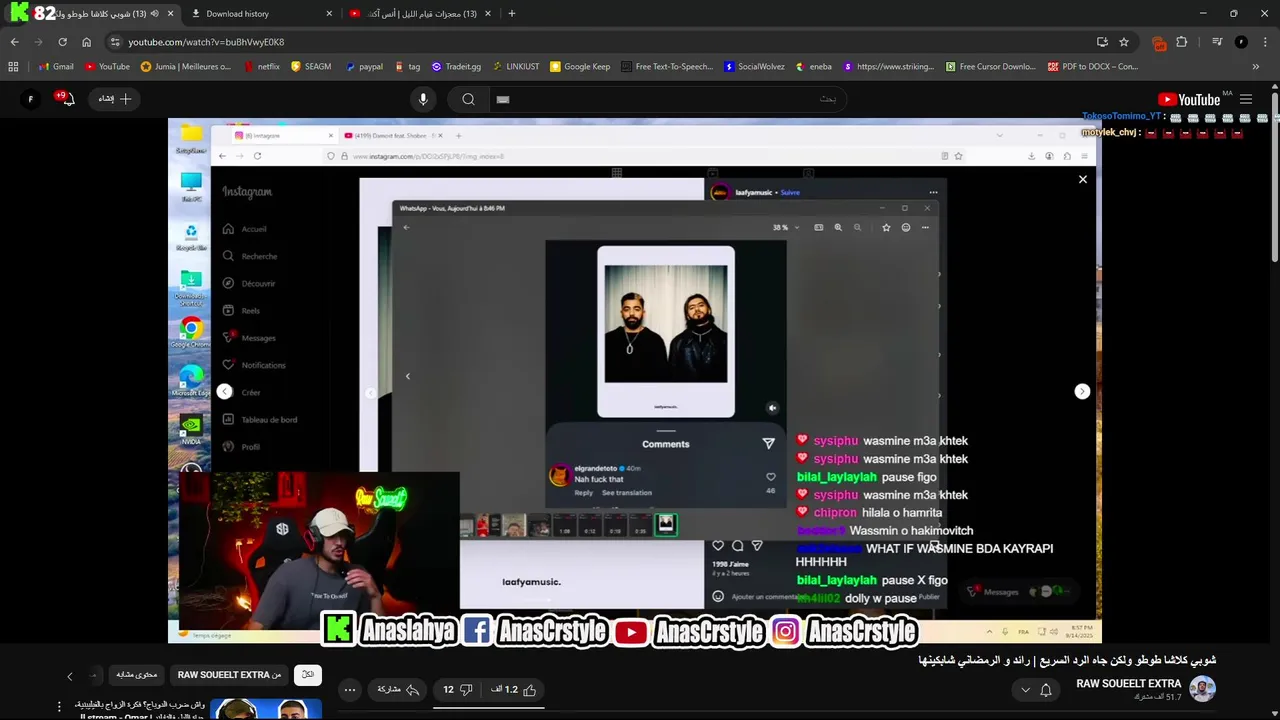
Task: Open the browser home page
Action: 86,42
